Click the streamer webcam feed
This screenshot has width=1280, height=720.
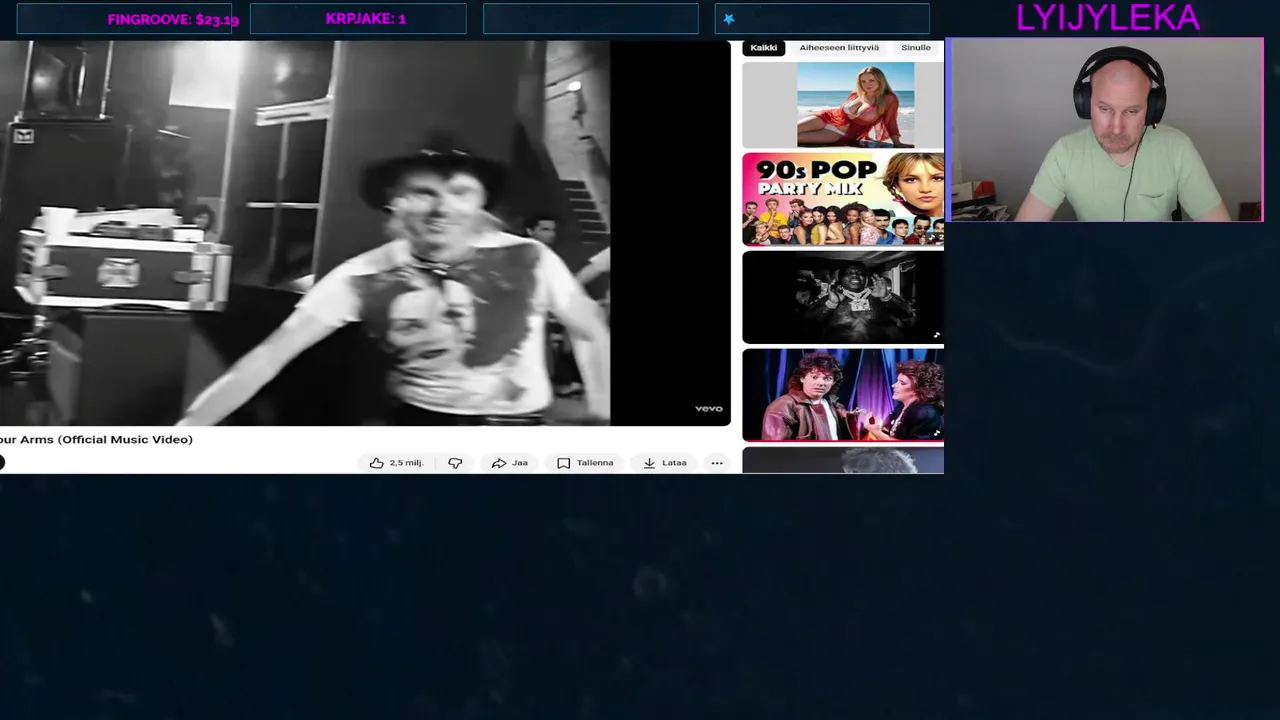1104,130
